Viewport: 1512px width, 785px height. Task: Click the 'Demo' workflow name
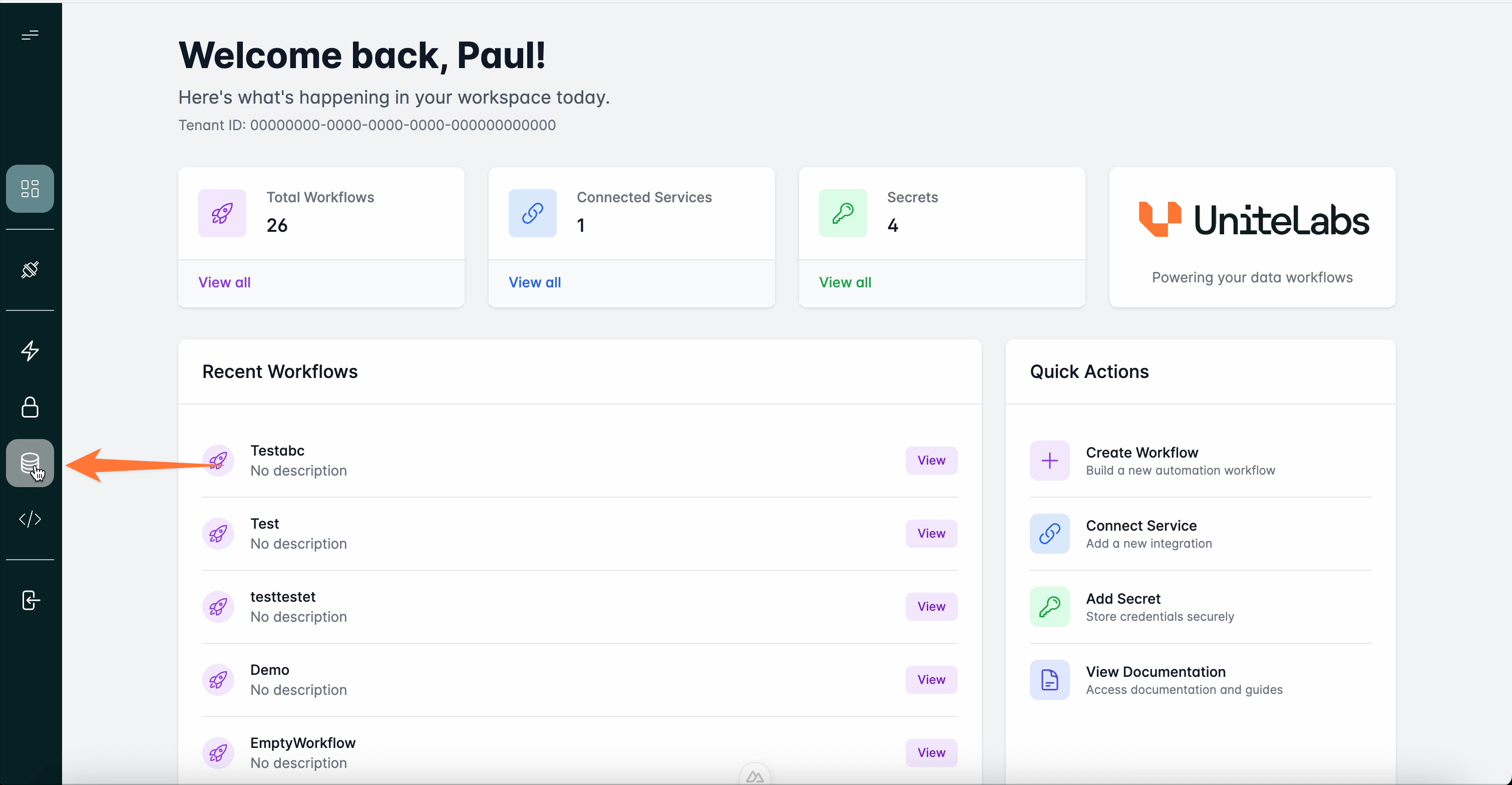[269, 670]
